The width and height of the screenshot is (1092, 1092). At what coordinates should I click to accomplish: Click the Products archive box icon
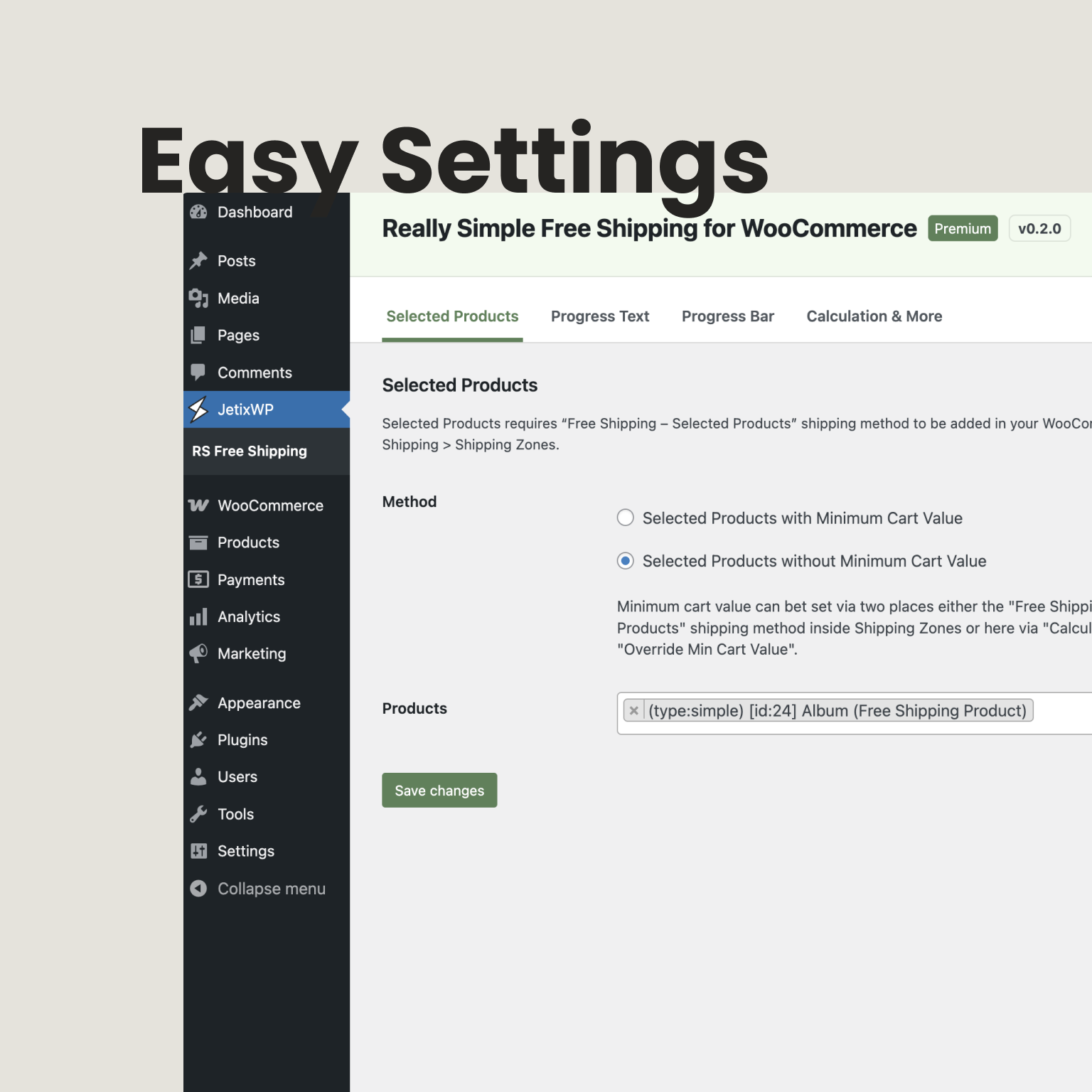pos(198,542)
